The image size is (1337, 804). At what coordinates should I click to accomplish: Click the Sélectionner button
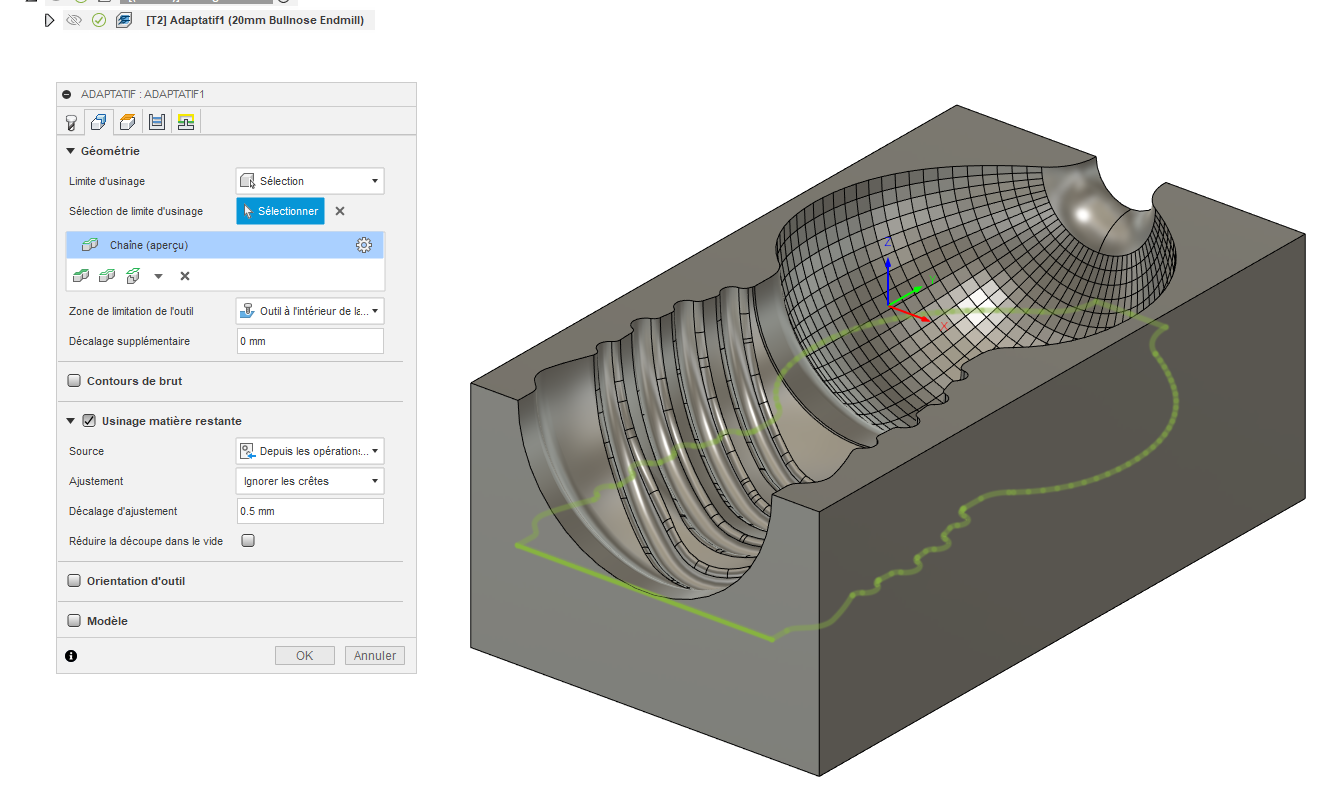coord(281,211)
